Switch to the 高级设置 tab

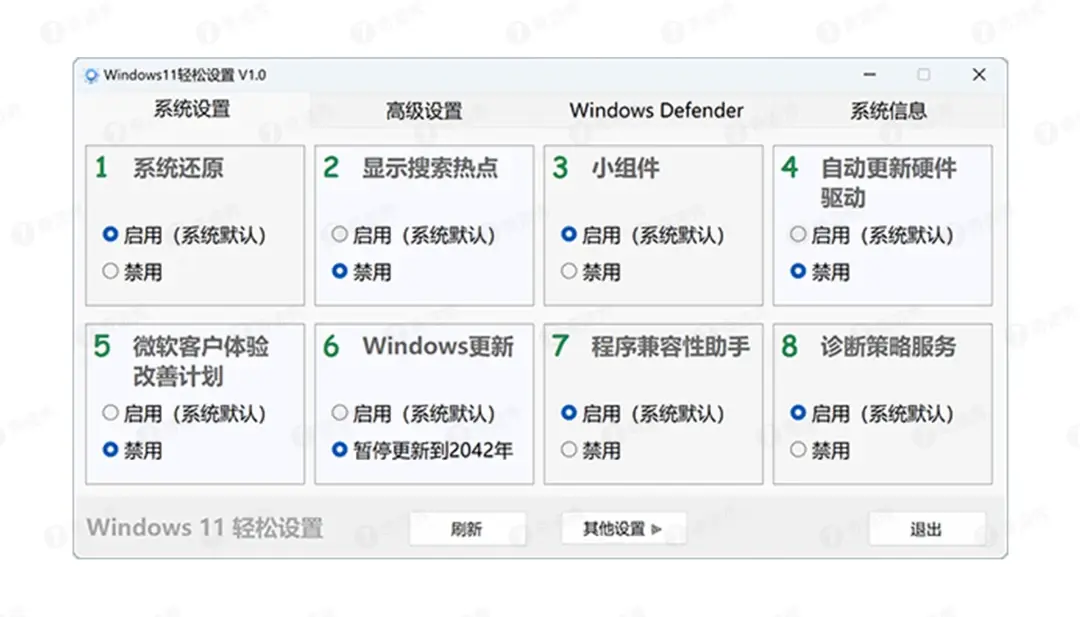(x=424, y=111)
